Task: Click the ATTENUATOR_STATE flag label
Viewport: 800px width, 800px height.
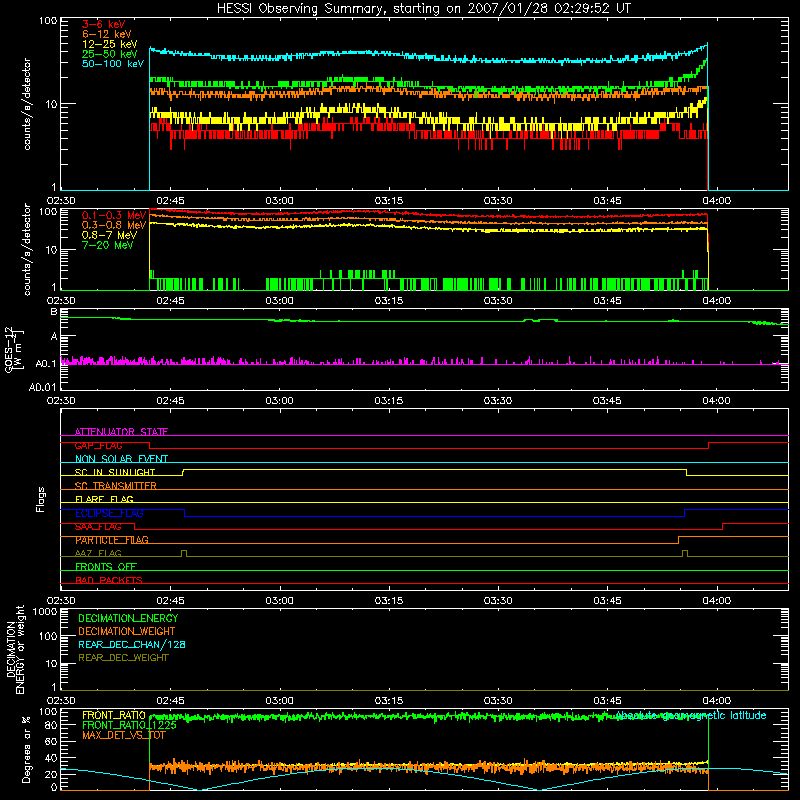Action: tap(121, 432)
